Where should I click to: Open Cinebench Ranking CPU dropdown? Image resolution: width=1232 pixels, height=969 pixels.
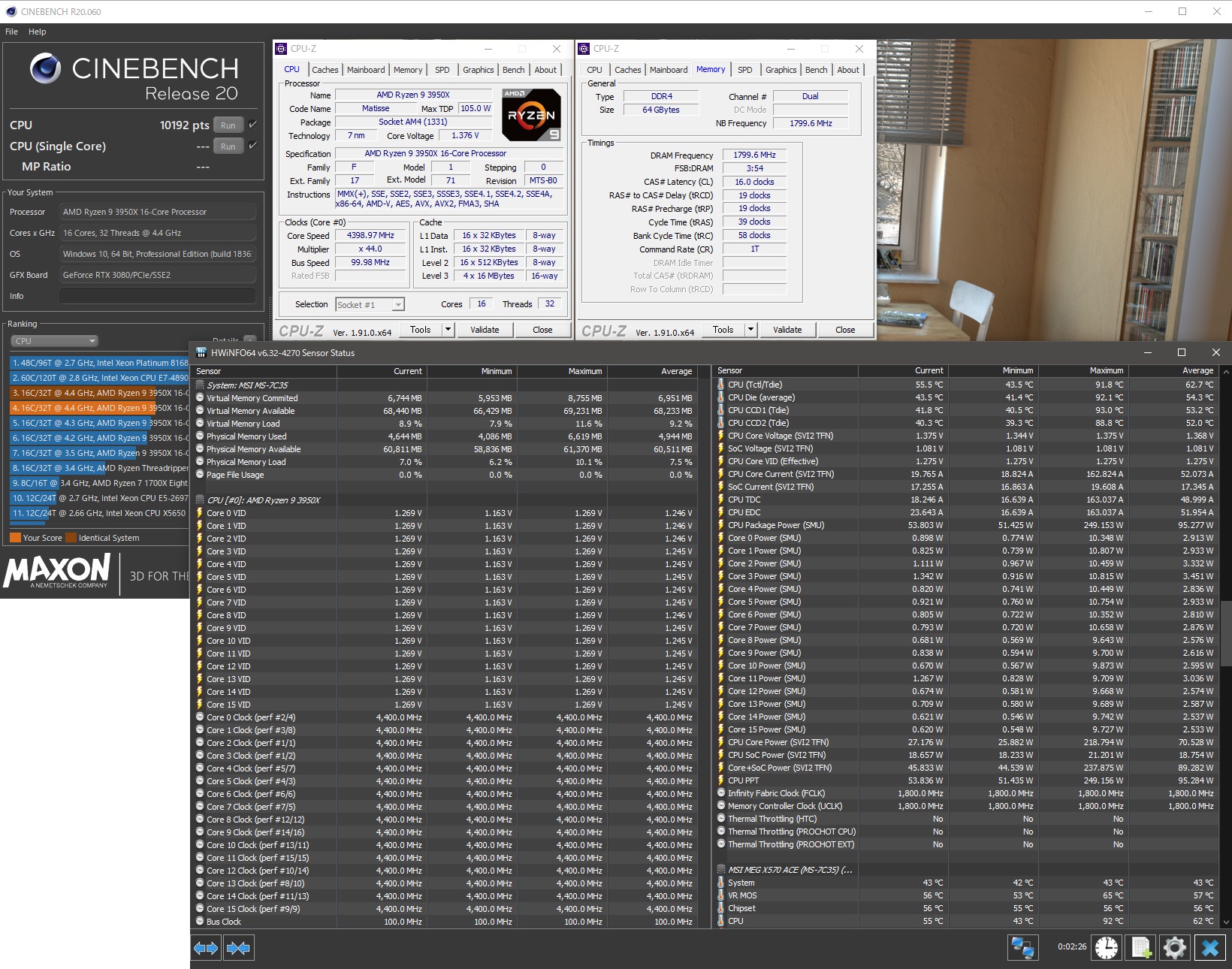point(55,341)
